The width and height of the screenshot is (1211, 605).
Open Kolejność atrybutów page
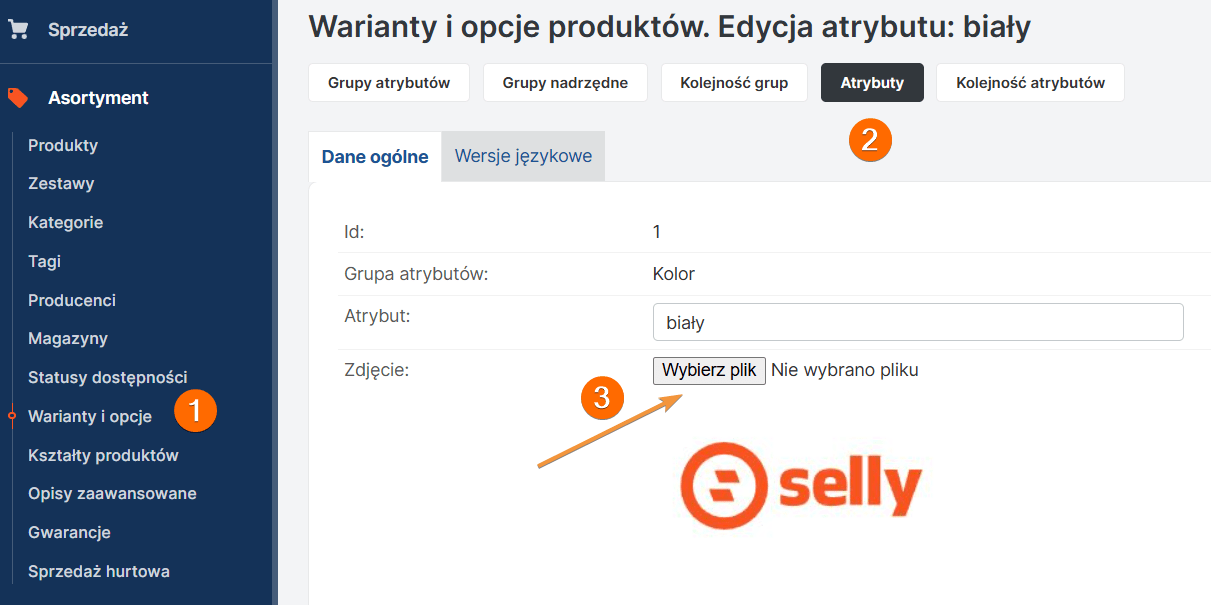1030,83
